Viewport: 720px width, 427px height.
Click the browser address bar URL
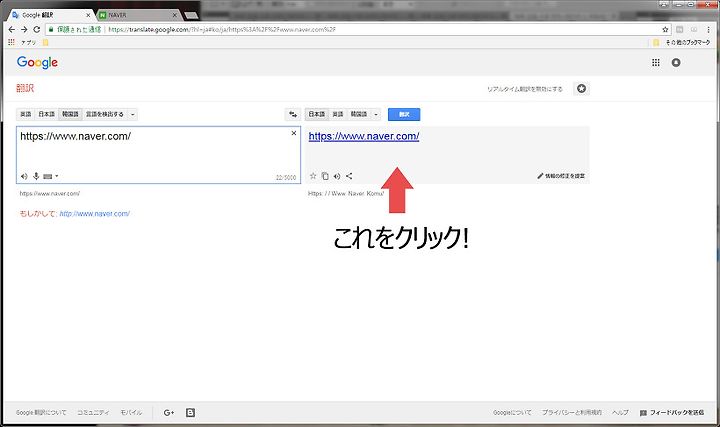222,29
